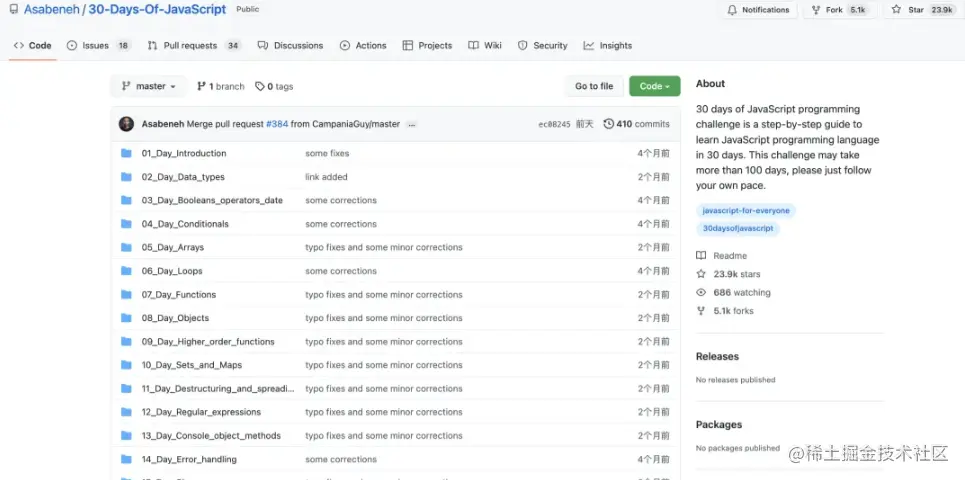Click the pull requests count badge 34
Viewport: 965px width, 480px height.
click(x=233, y=46)
